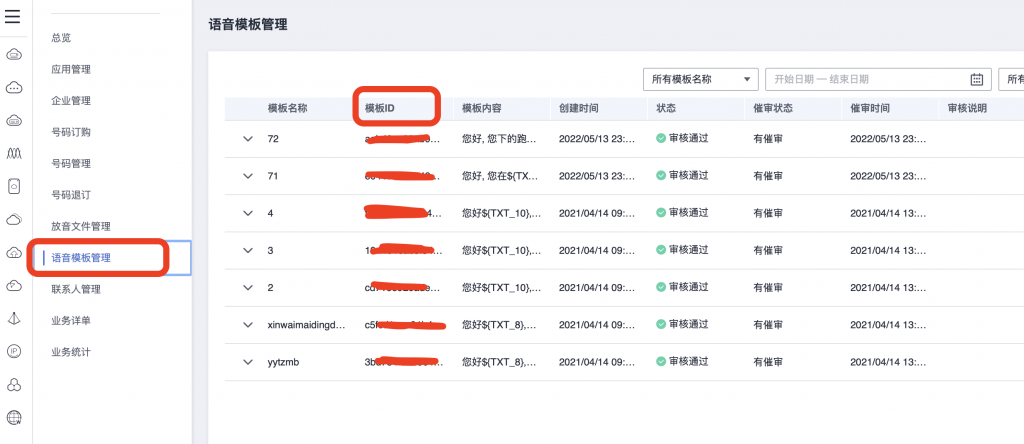1024x444 pixels.
Task: Click the 模板内容 column header
Action: click(481, 108)
